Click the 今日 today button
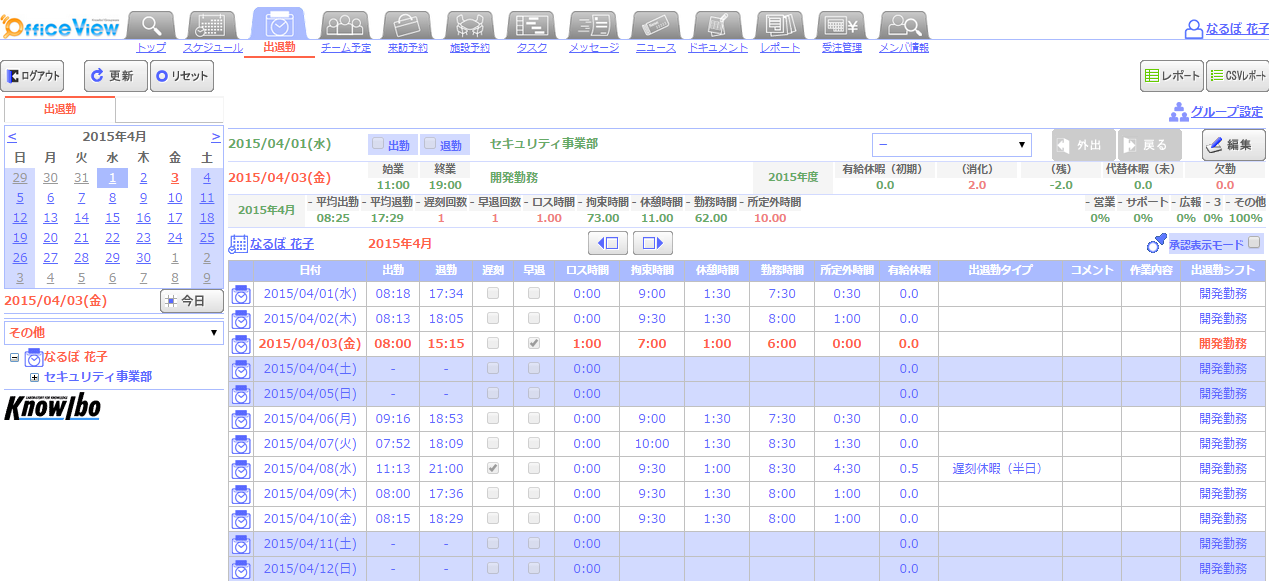This screenshot has height=581, width=1269. point(192,301)
